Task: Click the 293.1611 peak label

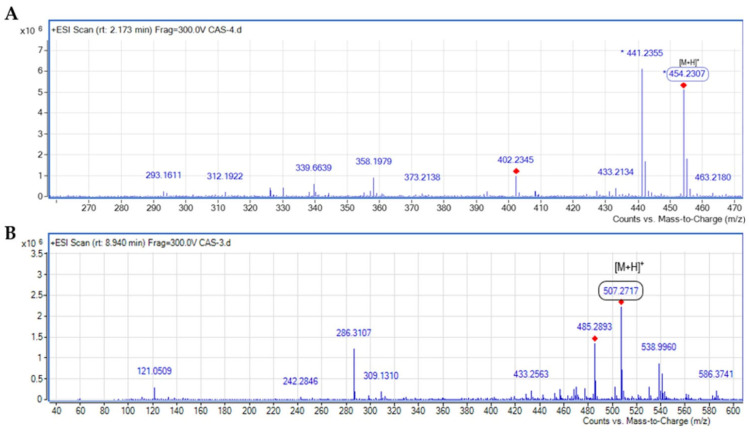Action: pos(163,175)
